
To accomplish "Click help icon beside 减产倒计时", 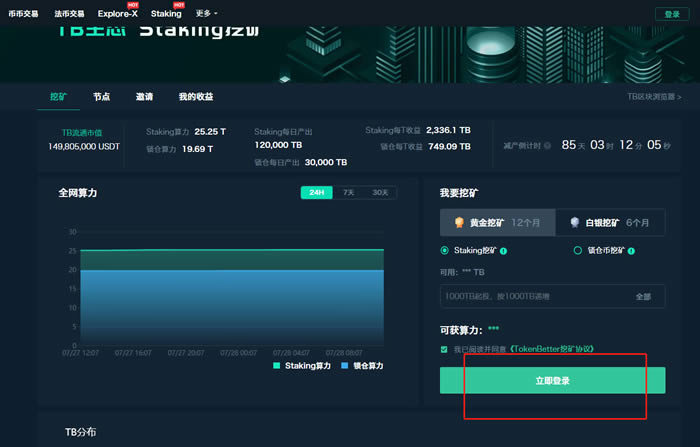I will click(x=547, y=146).
